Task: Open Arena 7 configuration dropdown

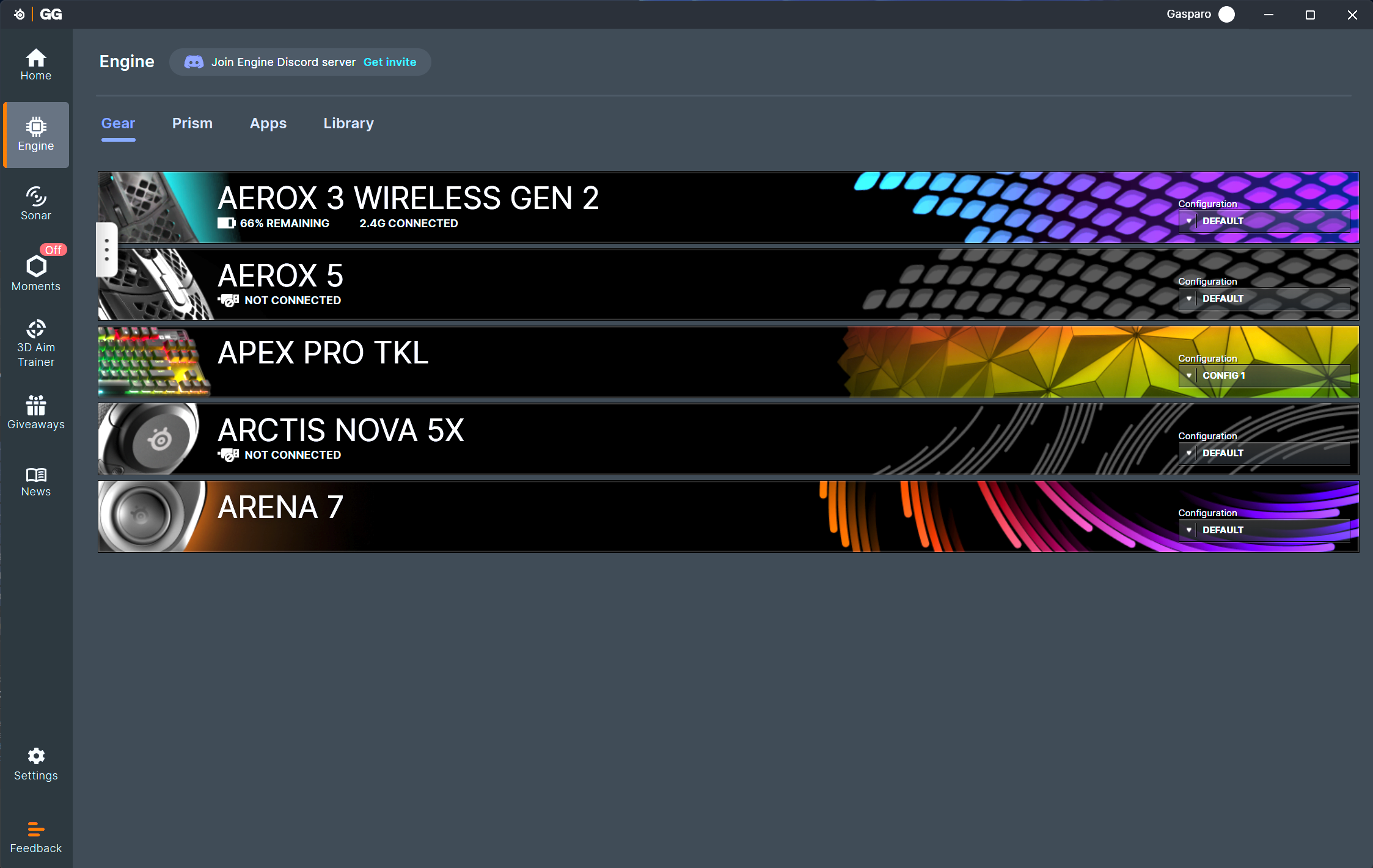Action: (1263, 530)
